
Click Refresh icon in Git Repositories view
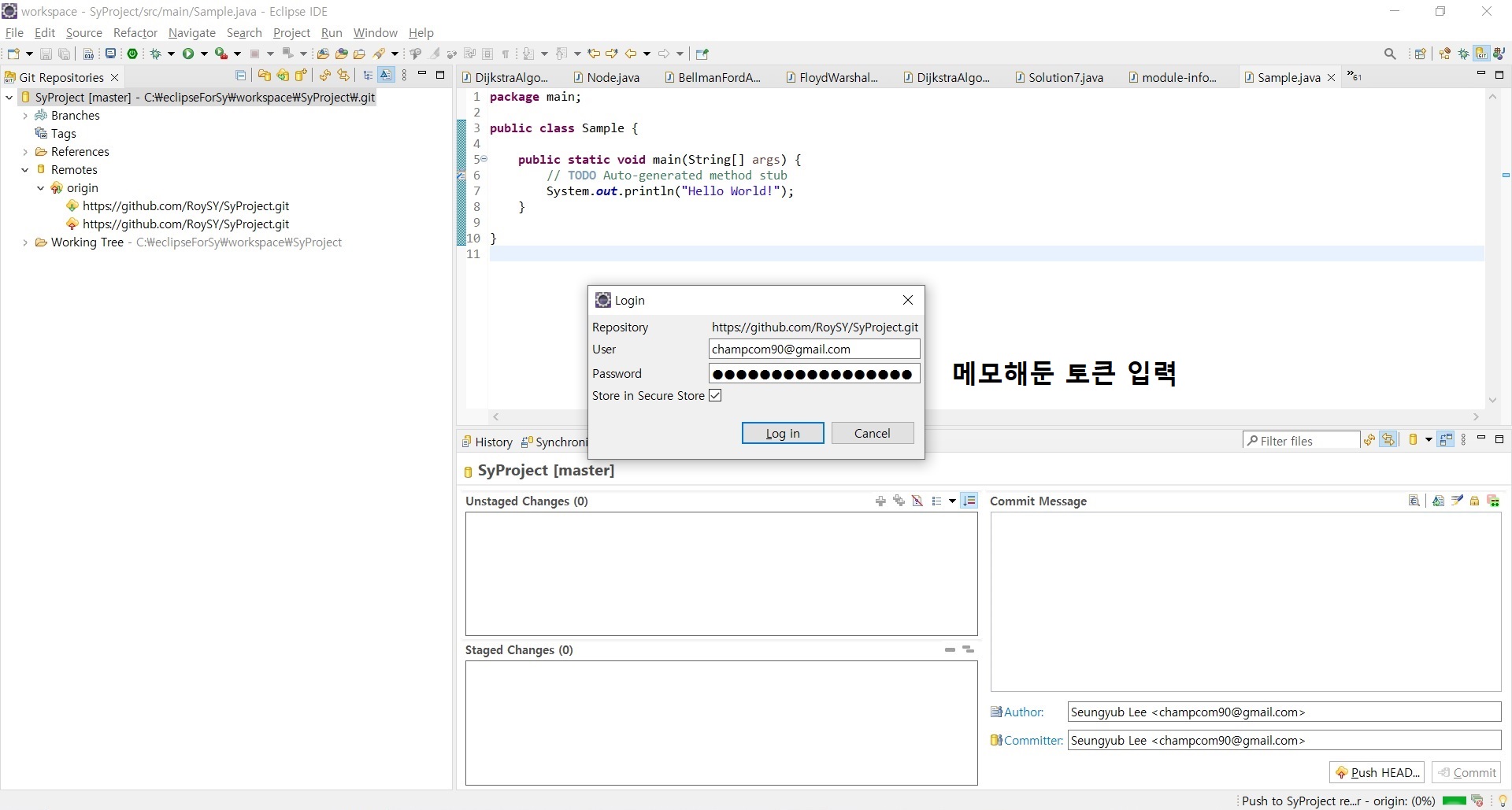click(324, 76)
